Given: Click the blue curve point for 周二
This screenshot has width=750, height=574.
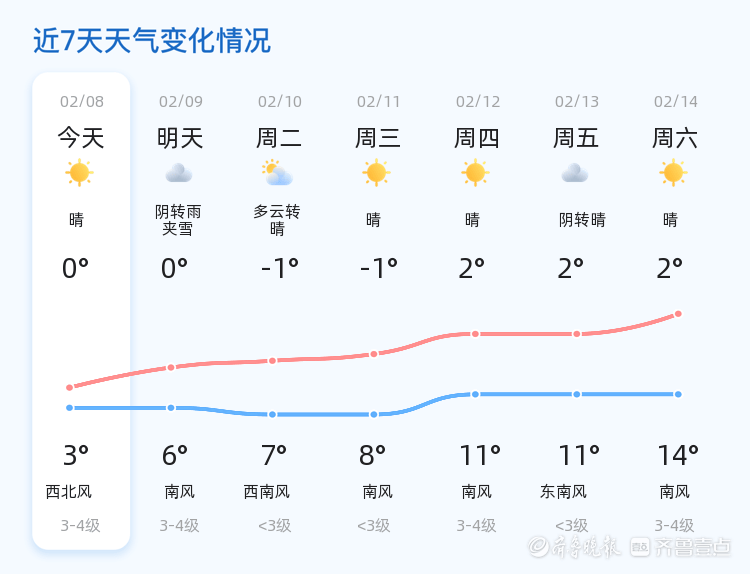Looking at the screenshot, I should point(272,414).
